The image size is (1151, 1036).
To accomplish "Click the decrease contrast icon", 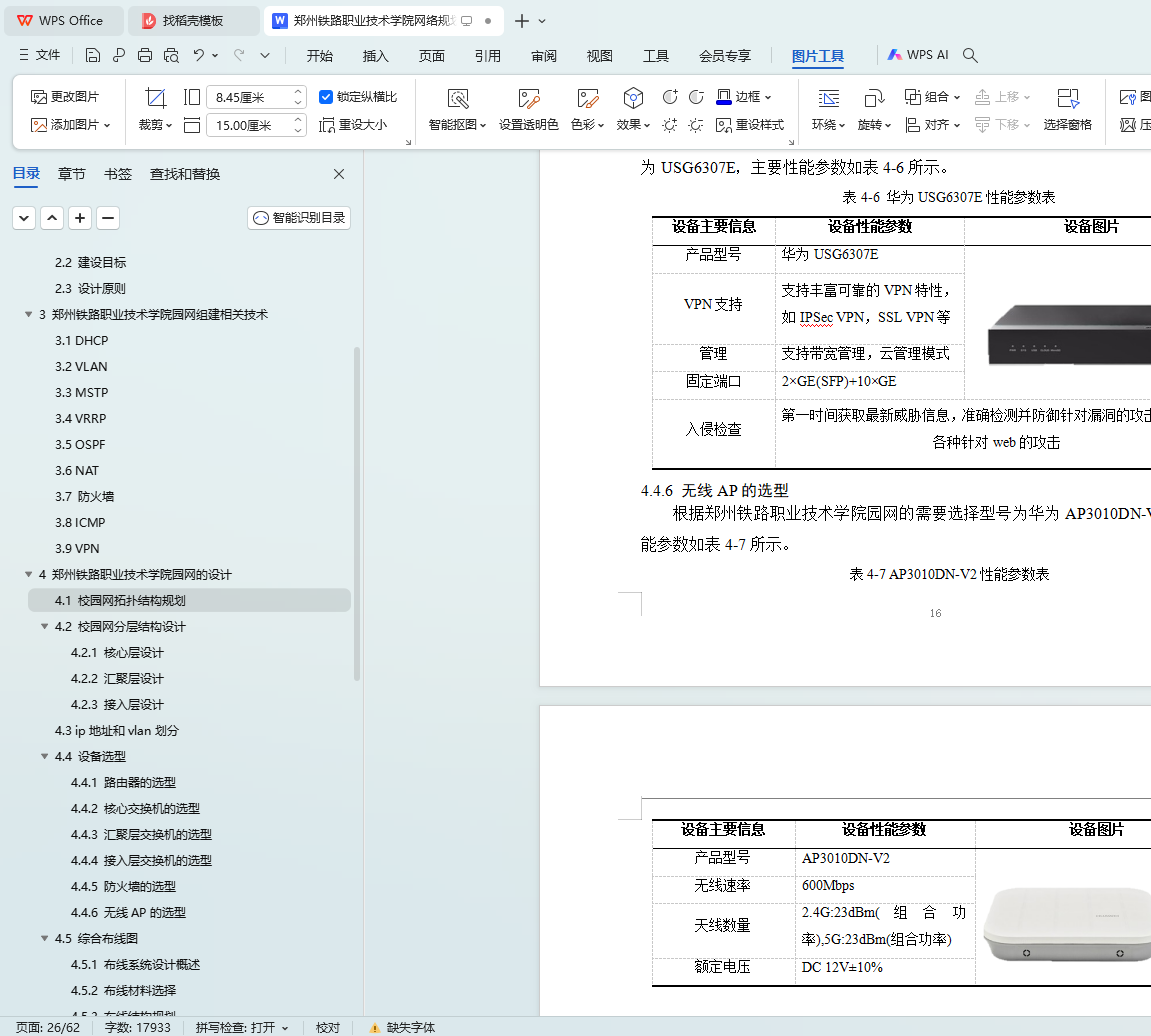I will (x=696, y=97).
